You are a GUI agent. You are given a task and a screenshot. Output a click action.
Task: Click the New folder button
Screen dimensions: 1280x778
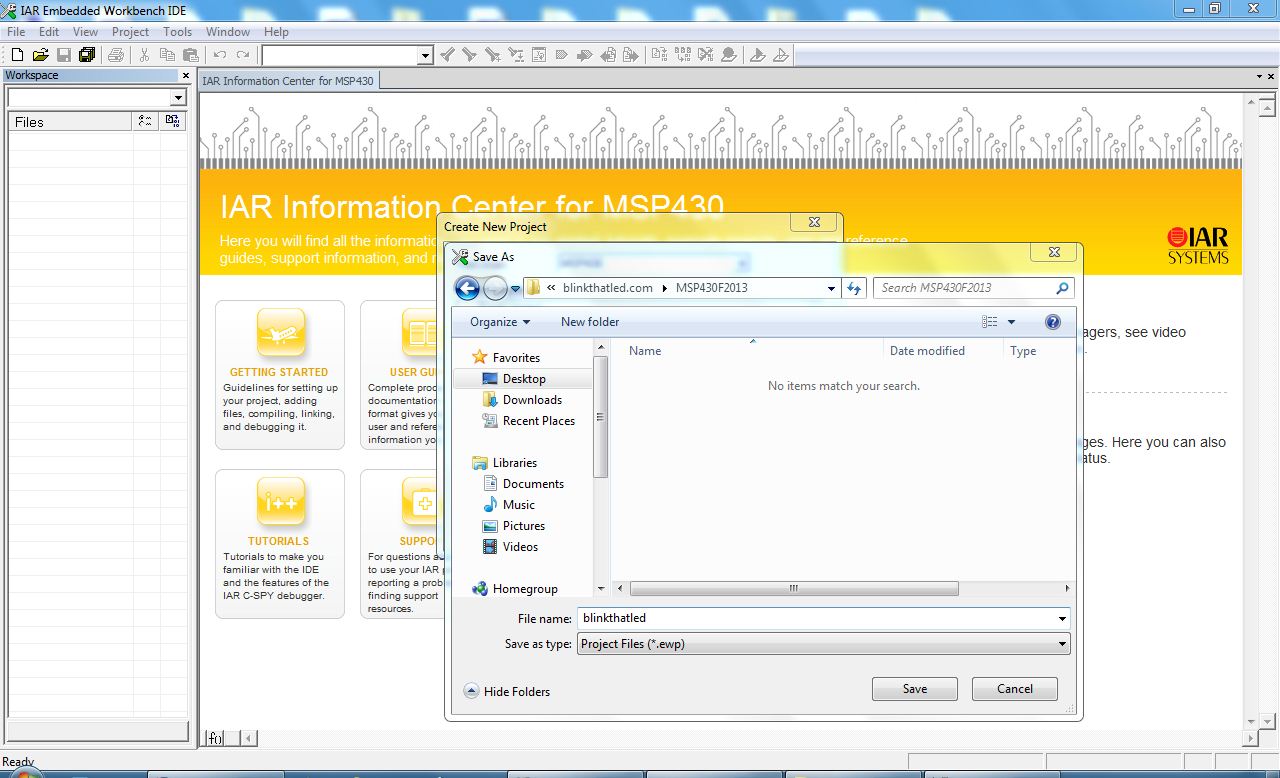tap(590, 322)
